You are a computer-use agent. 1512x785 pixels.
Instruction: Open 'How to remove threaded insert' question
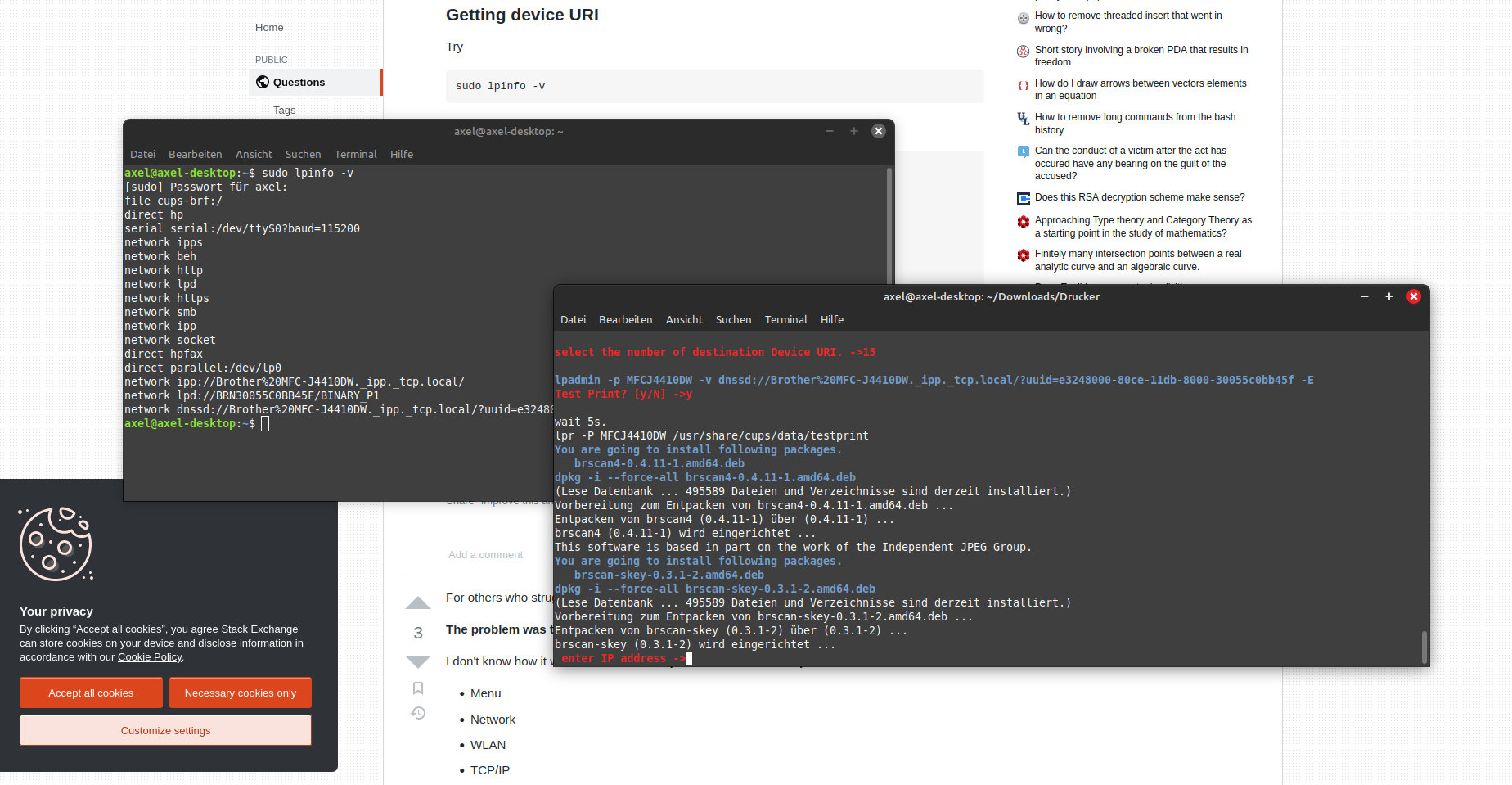(1128, 22)
